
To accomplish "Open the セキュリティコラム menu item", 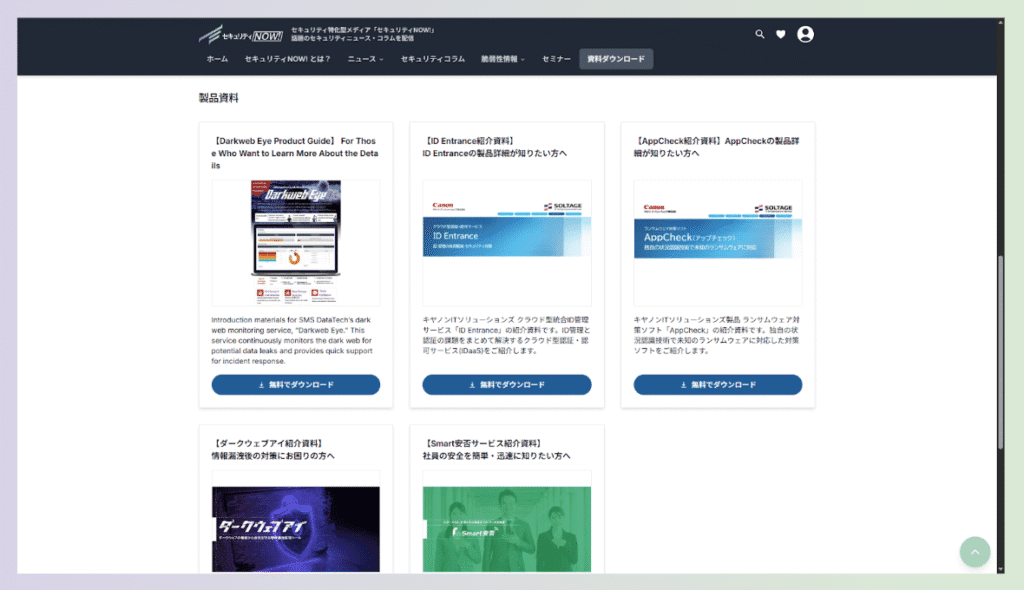I will coord(434,59).
